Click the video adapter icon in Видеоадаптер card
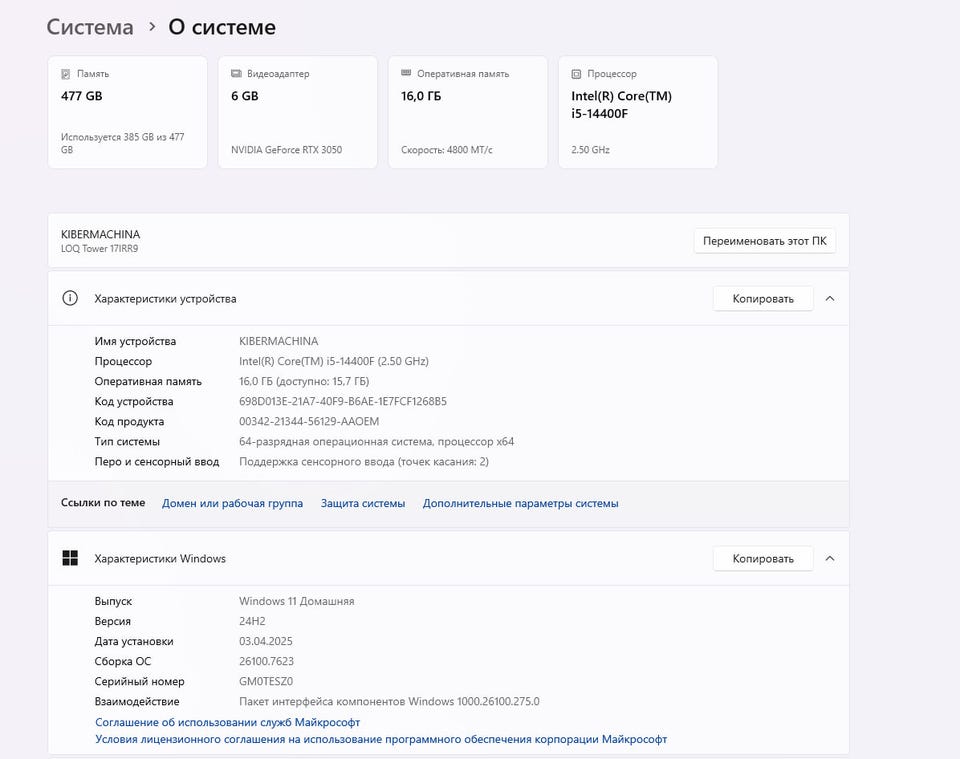The image size is (960, 759). pyautogui.click(x=236, y=74)
